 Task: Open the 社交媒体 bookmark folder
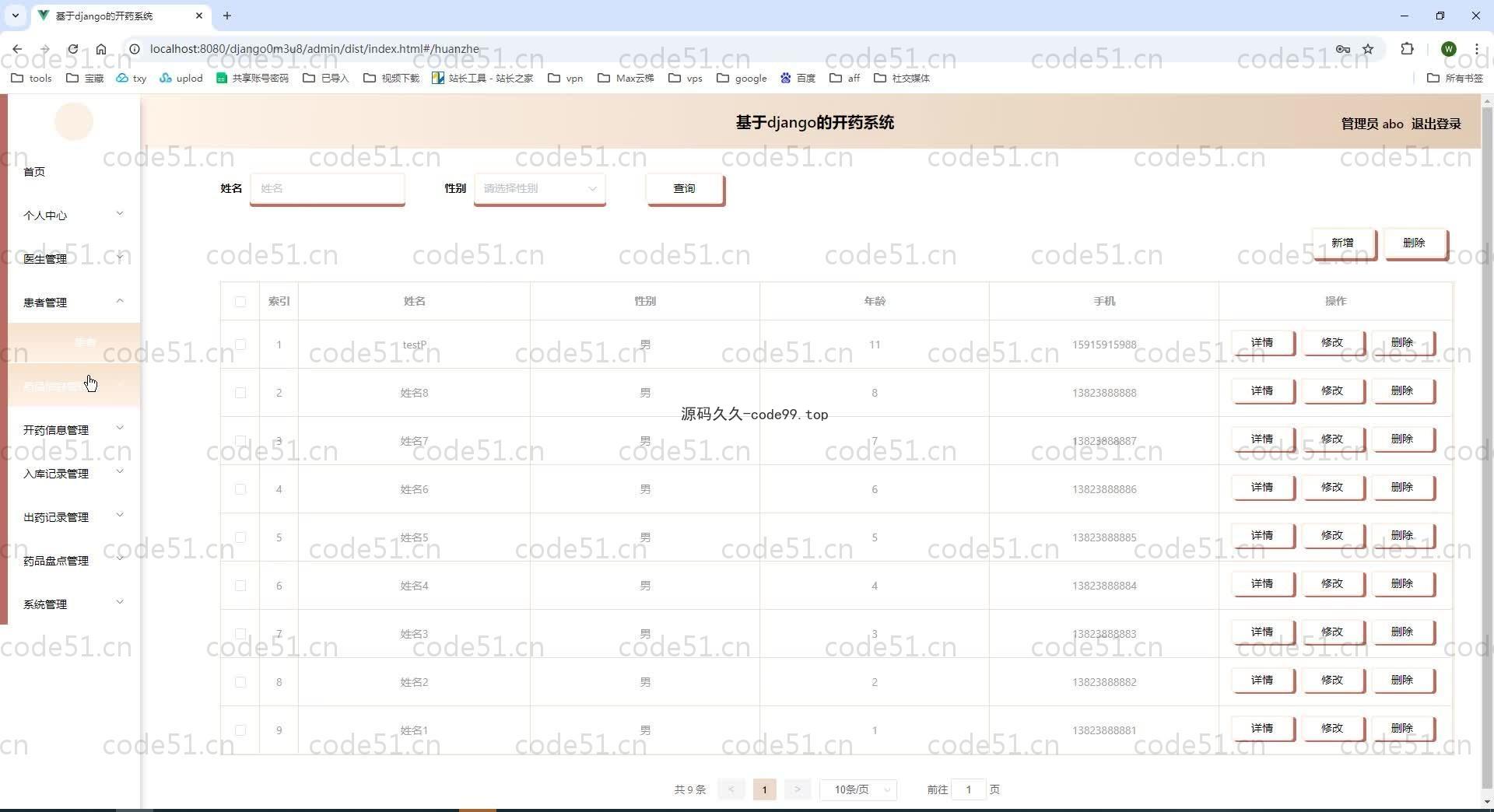[902, 78]
